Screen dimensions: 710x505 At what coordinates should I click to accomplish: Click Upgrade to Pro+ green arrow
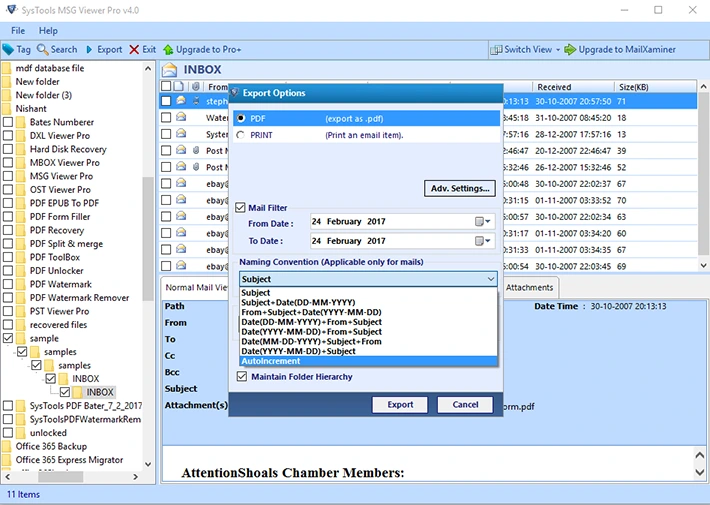[168, 49]
